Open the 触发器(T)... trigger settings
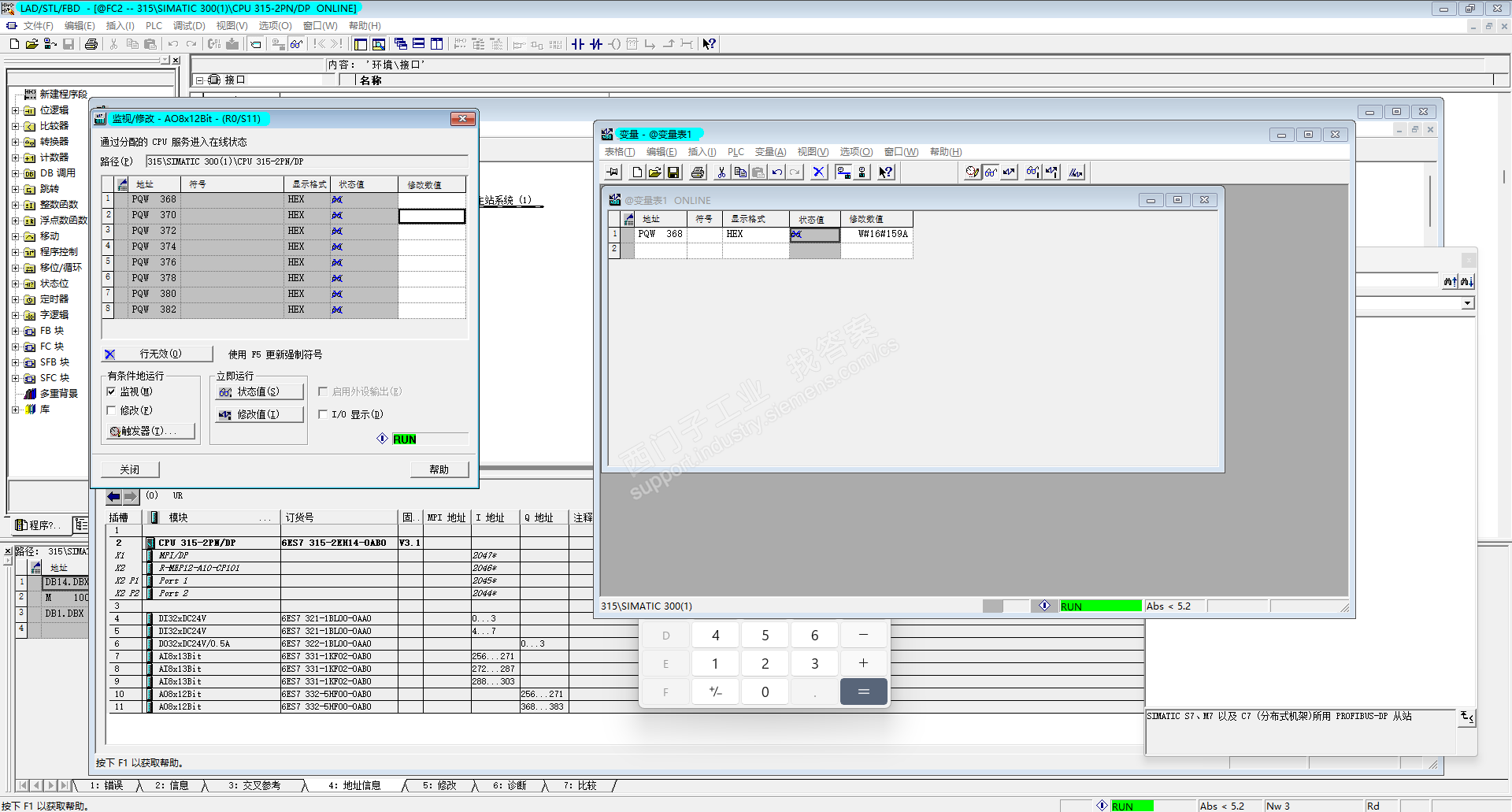Viewport: 1512px width, 812px height. pyautogui.click(x=150, y=431)
